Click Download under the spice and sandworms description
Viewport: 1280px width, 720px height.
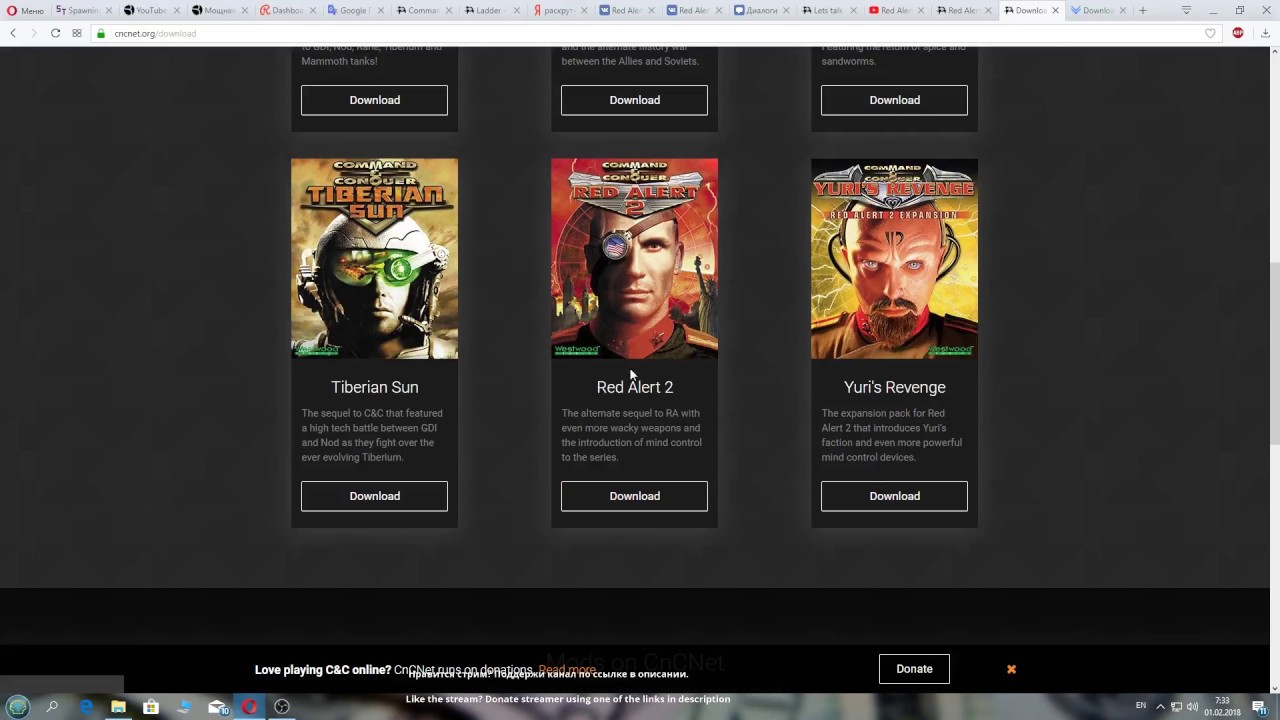pos(894,100)
